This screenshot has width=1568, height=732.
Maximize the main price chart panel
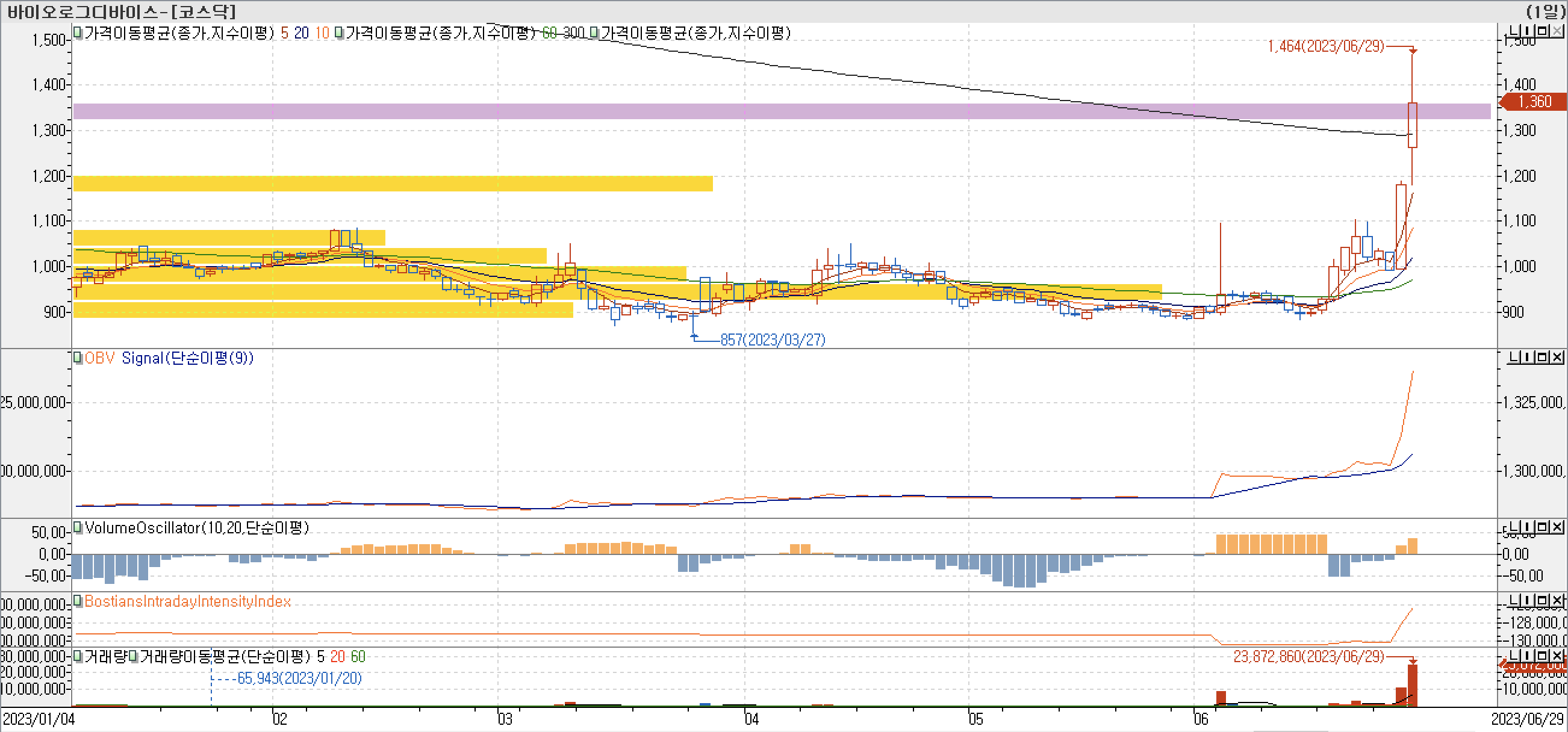coord(1543,31)
